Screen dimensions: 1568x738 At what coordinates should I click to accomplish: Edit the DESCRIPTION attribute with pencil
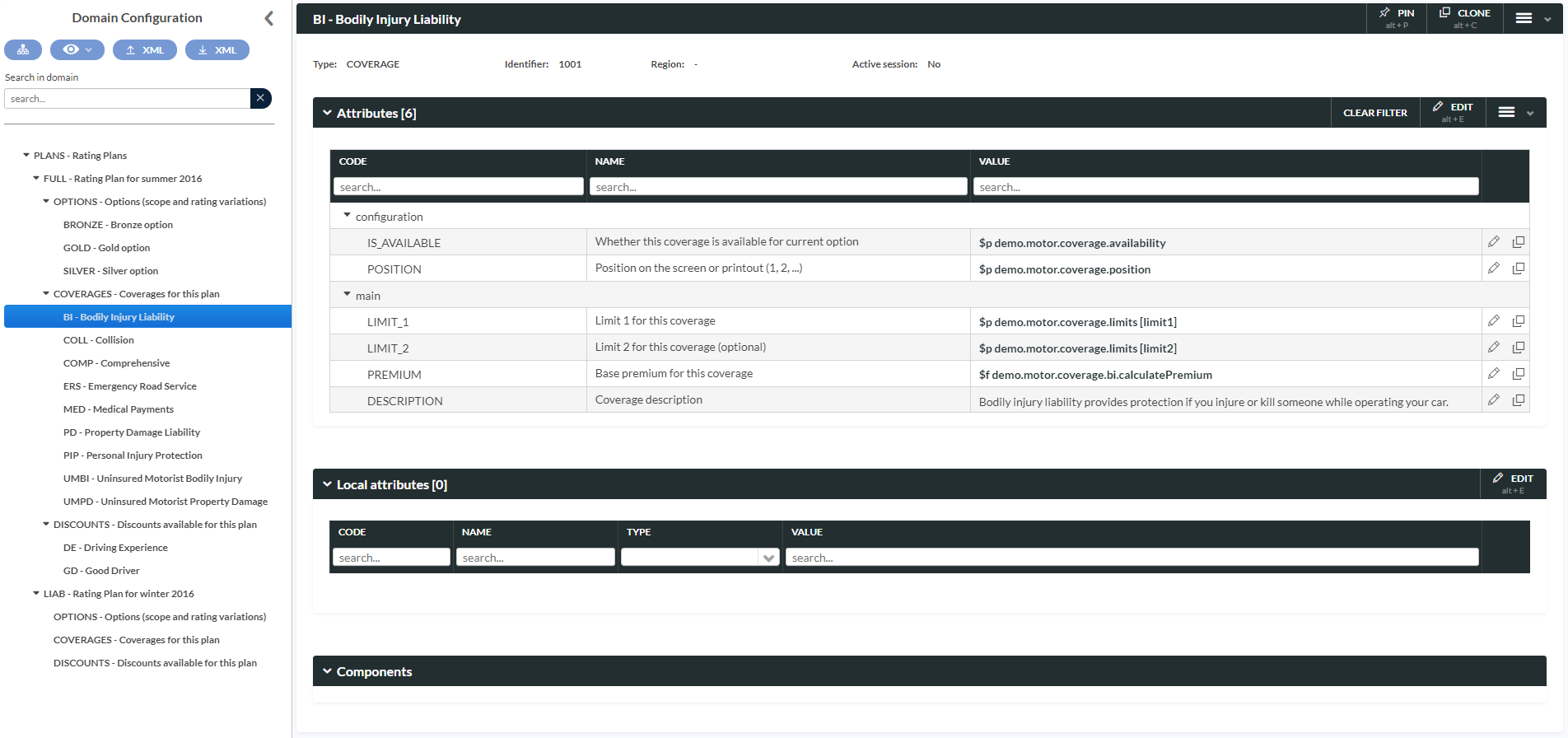tap(1494, 400)
